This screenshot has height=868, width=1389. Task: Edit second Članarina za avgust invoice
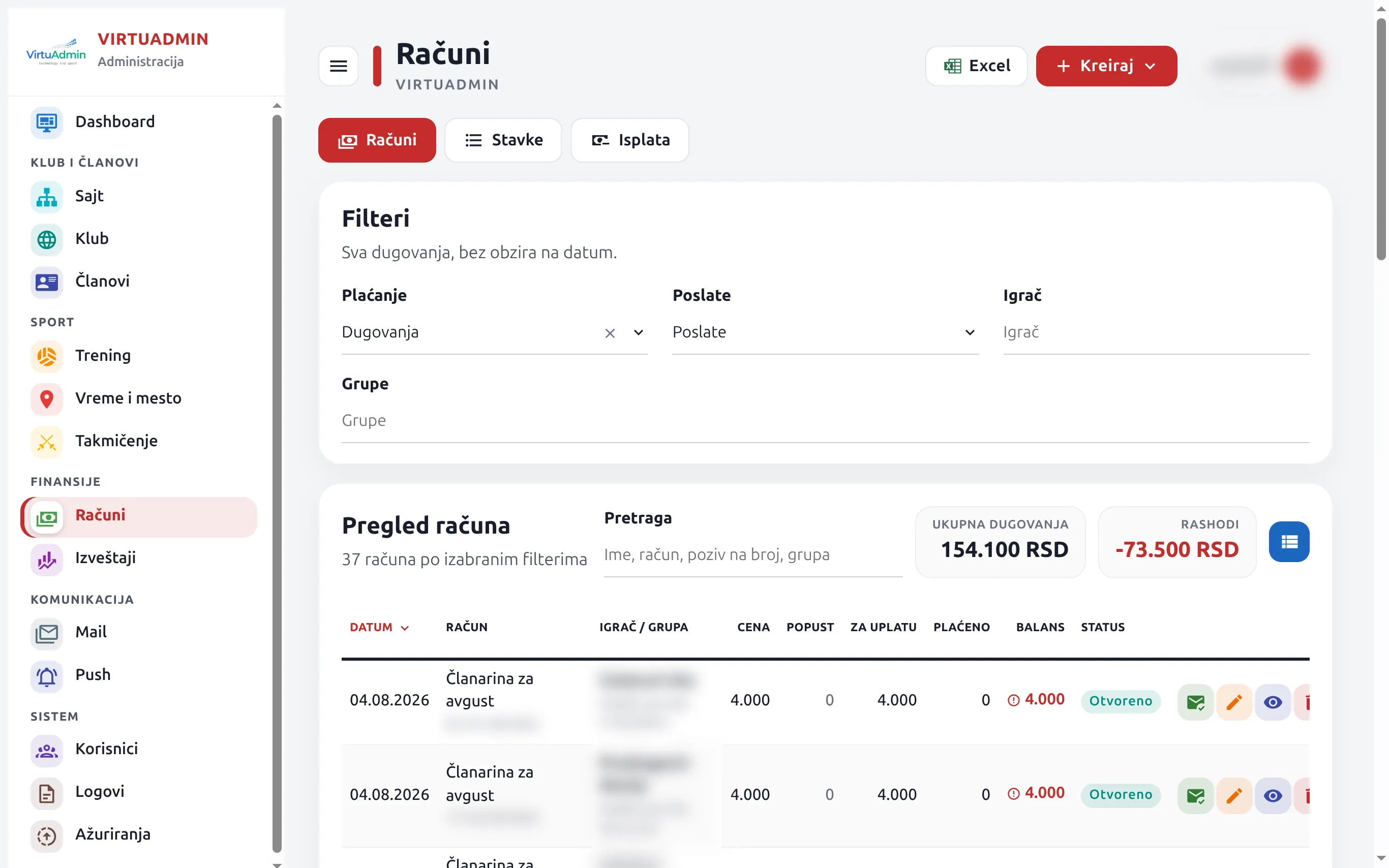[x=1233, y=796]
